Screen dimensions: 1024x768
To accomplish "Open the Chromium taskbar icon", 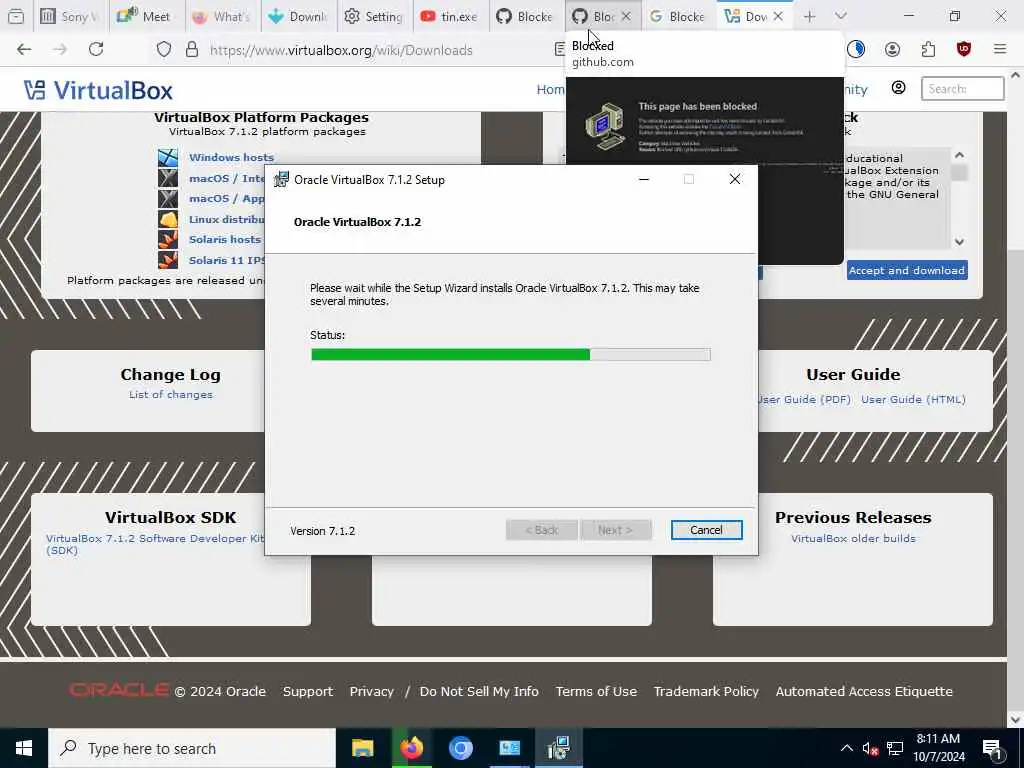I will pos(460,748).
